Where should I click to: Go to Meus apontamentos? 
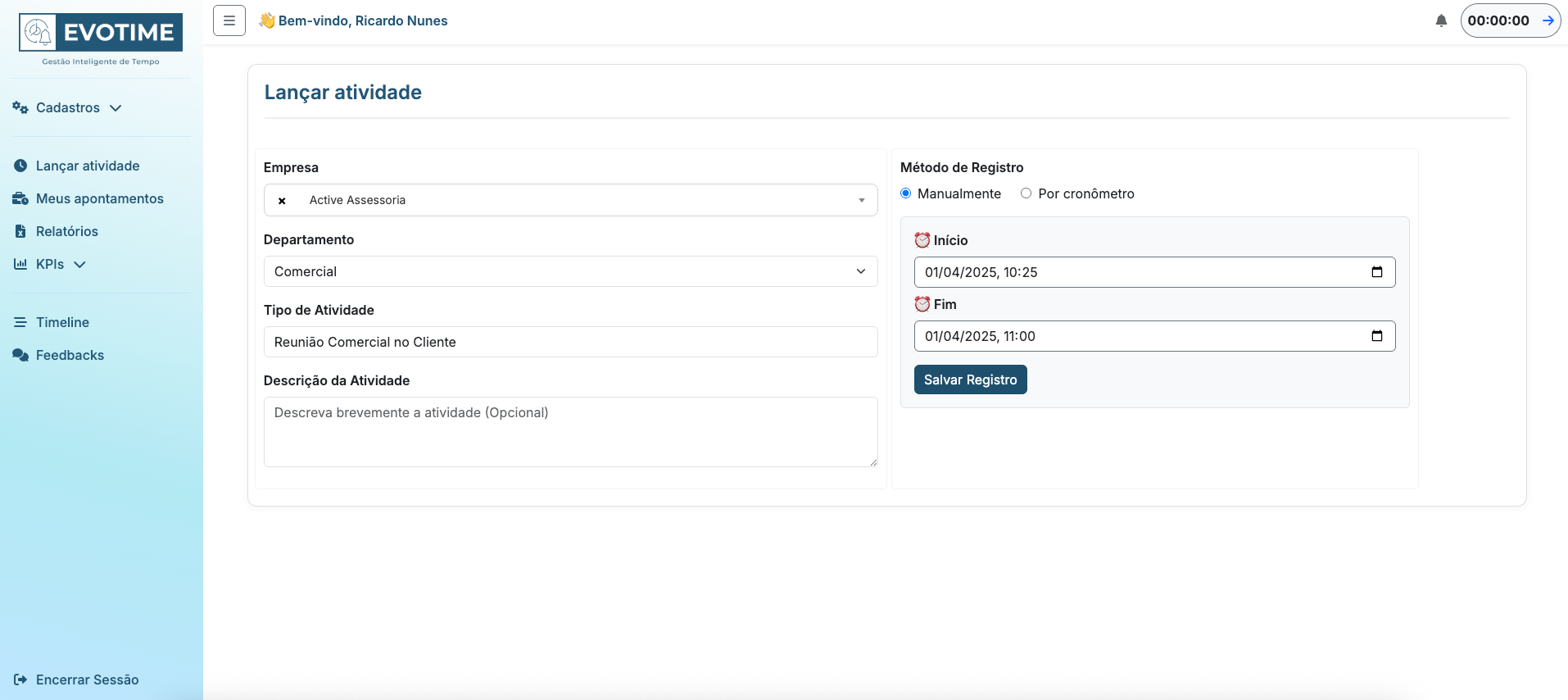99,198
